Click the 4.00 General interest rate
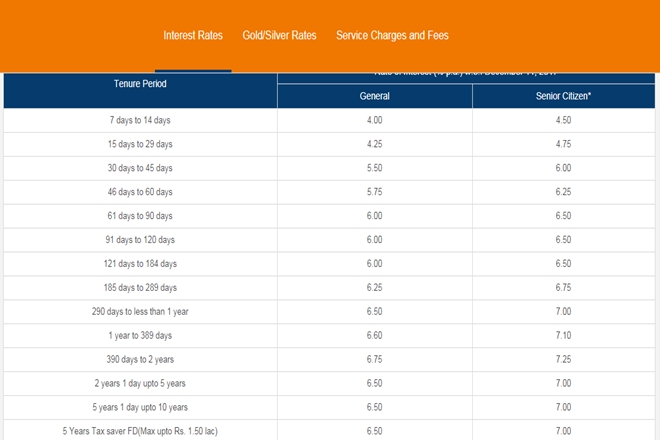Screen dimensions: 660x440 374,120
